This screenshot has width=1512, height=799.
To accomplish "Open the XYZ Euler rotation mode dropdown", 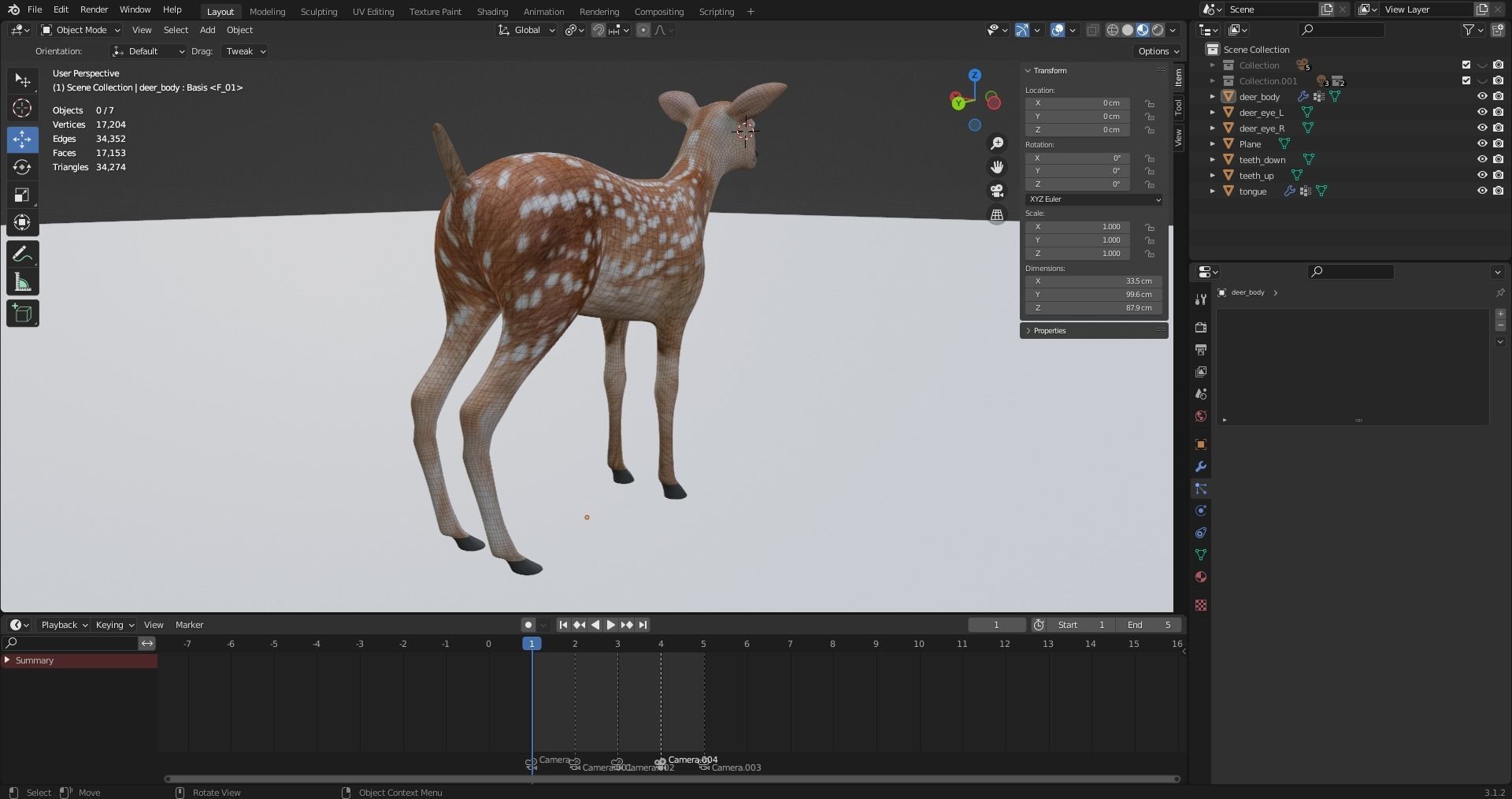I will click(x=1094, y=199).
